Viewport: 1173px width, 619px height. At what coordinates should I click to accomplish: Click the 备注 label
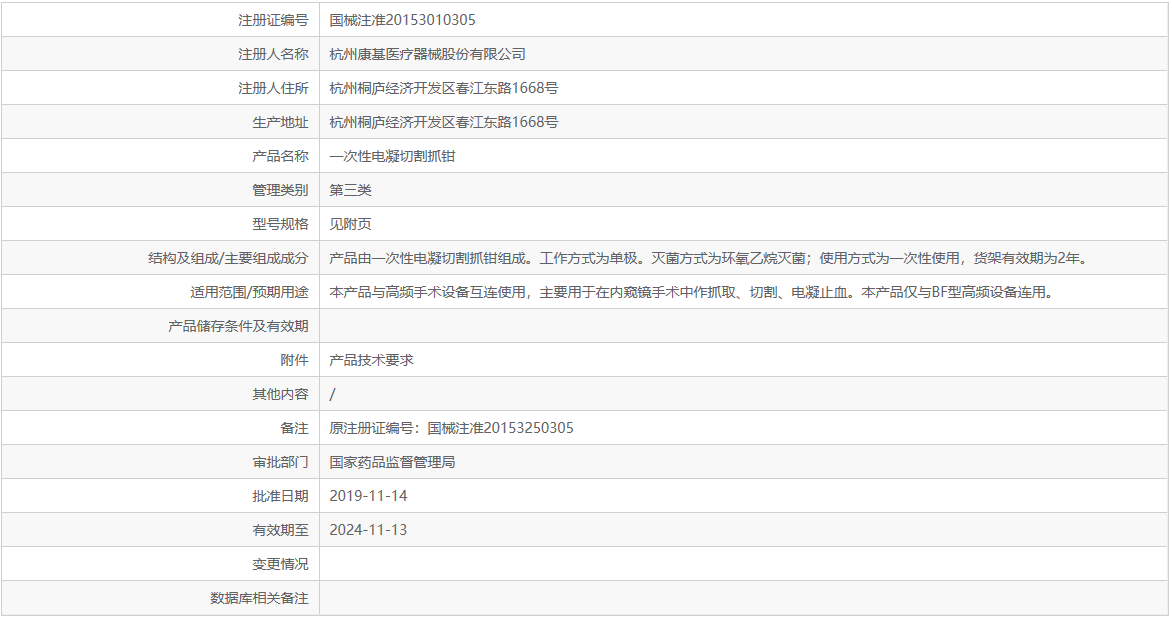294,428
